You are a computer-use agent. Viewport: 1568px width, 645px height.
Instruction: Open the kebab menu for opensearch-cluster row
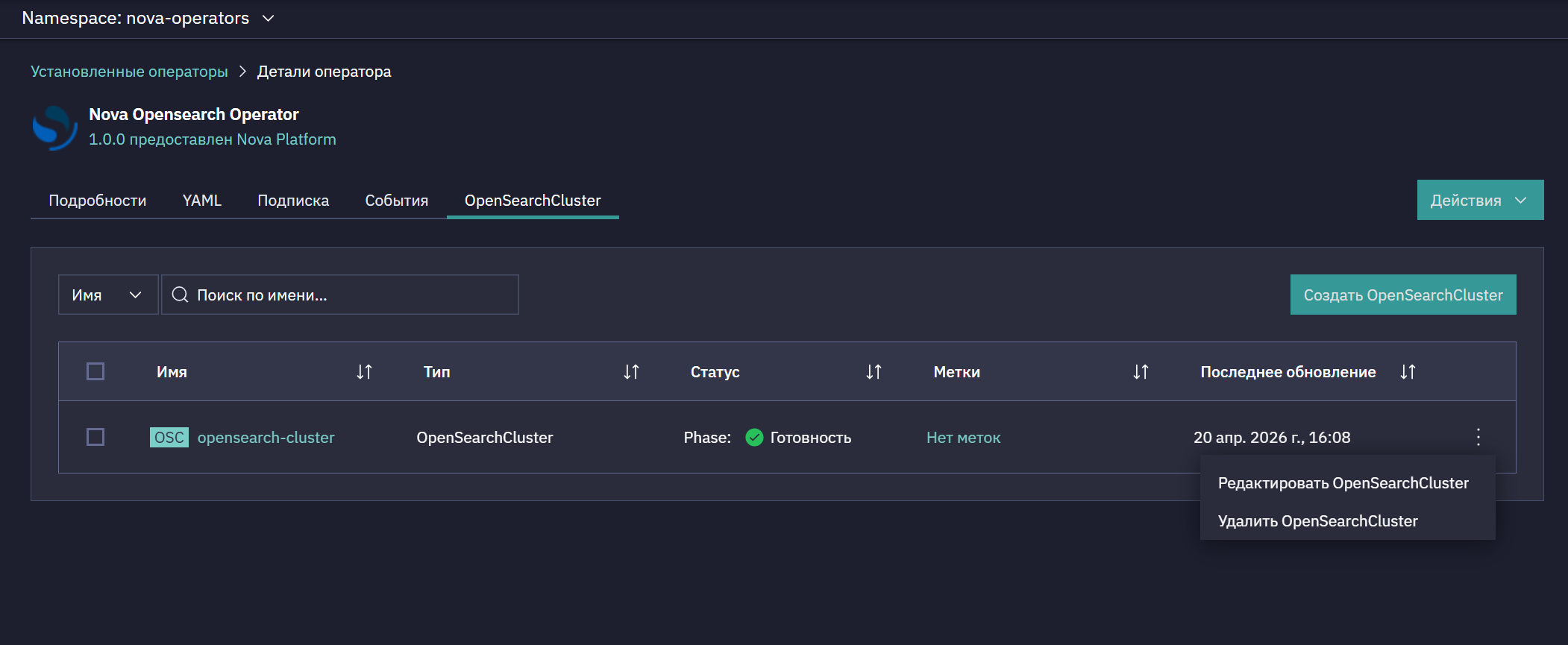(1478, 437)
